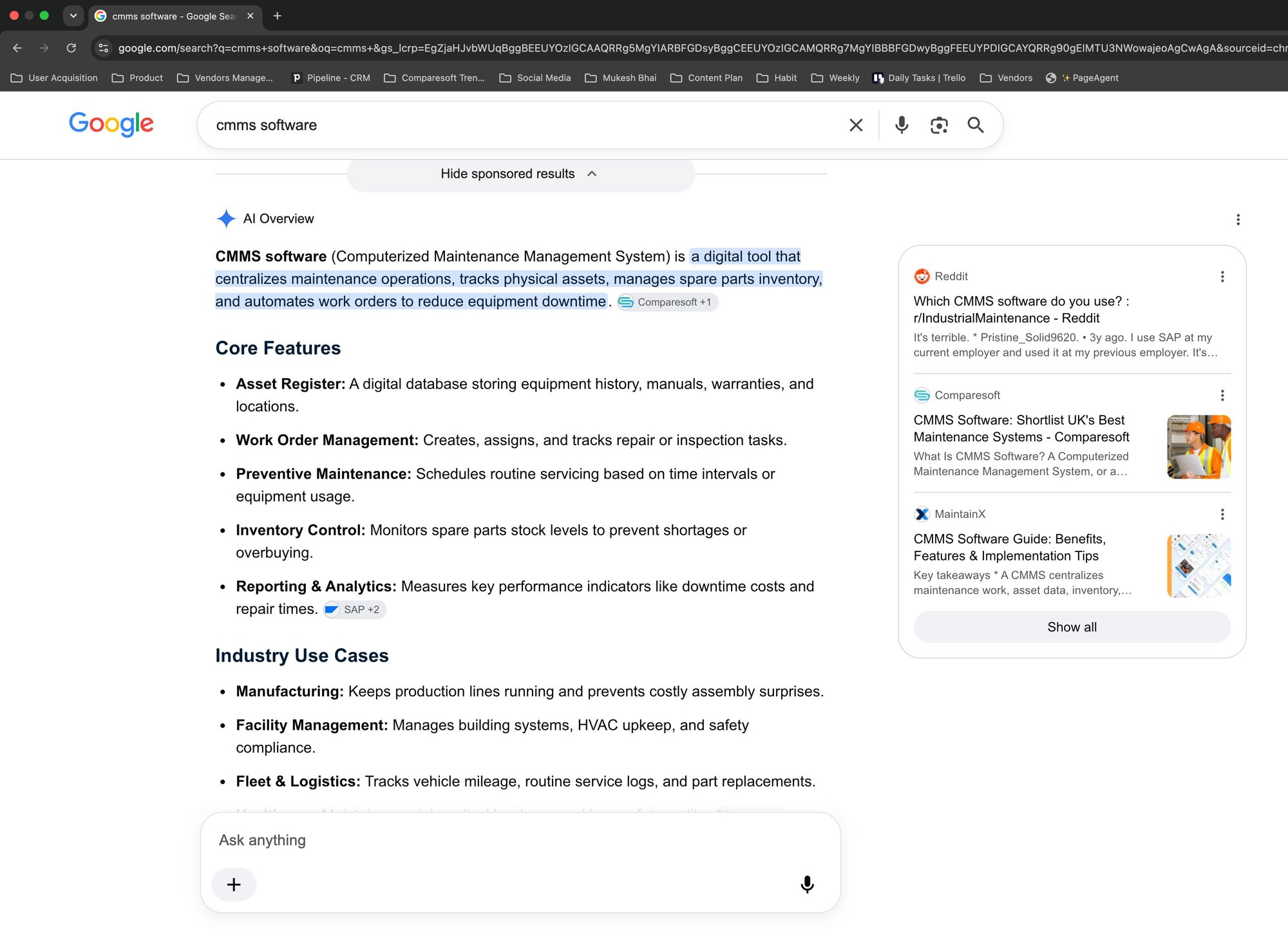
Task: Focus the Ask anything input field
Action: click(520, 841)
